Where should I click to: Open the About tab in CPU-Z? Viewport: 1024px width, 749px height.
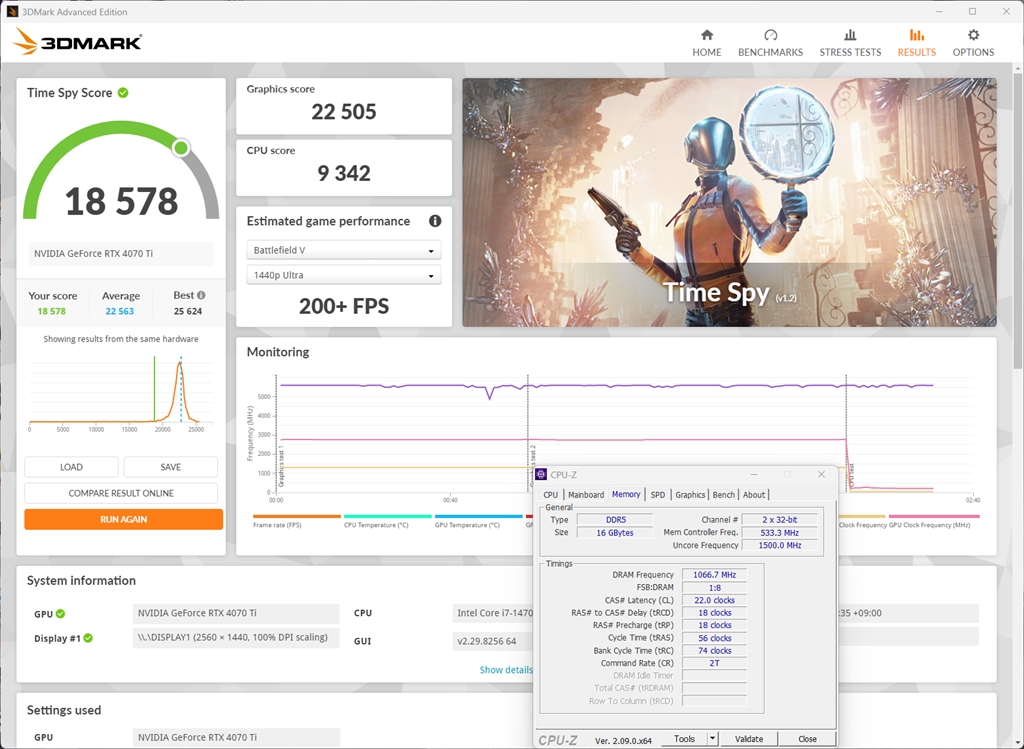tap(754, 495)
